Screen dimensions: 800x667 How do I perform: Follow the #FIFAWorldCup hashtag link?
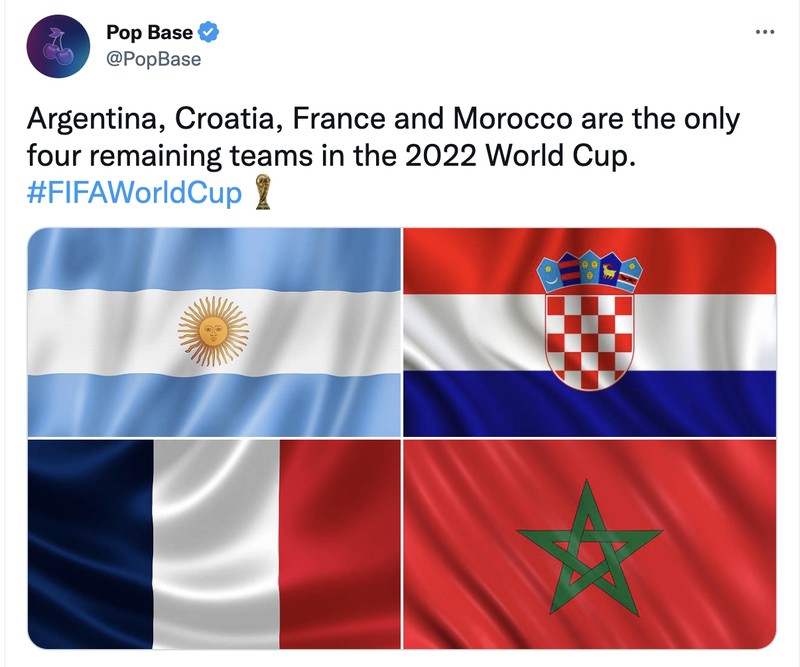click(x=134, y=192)
